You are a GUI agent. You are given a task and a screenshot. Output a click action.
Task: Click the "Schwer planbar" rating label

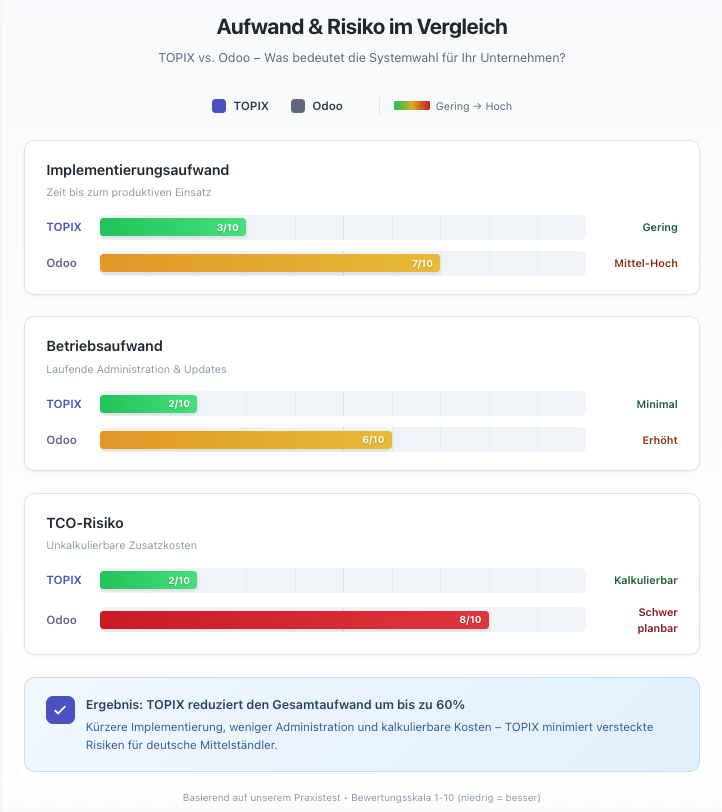[x=657, y=620]
